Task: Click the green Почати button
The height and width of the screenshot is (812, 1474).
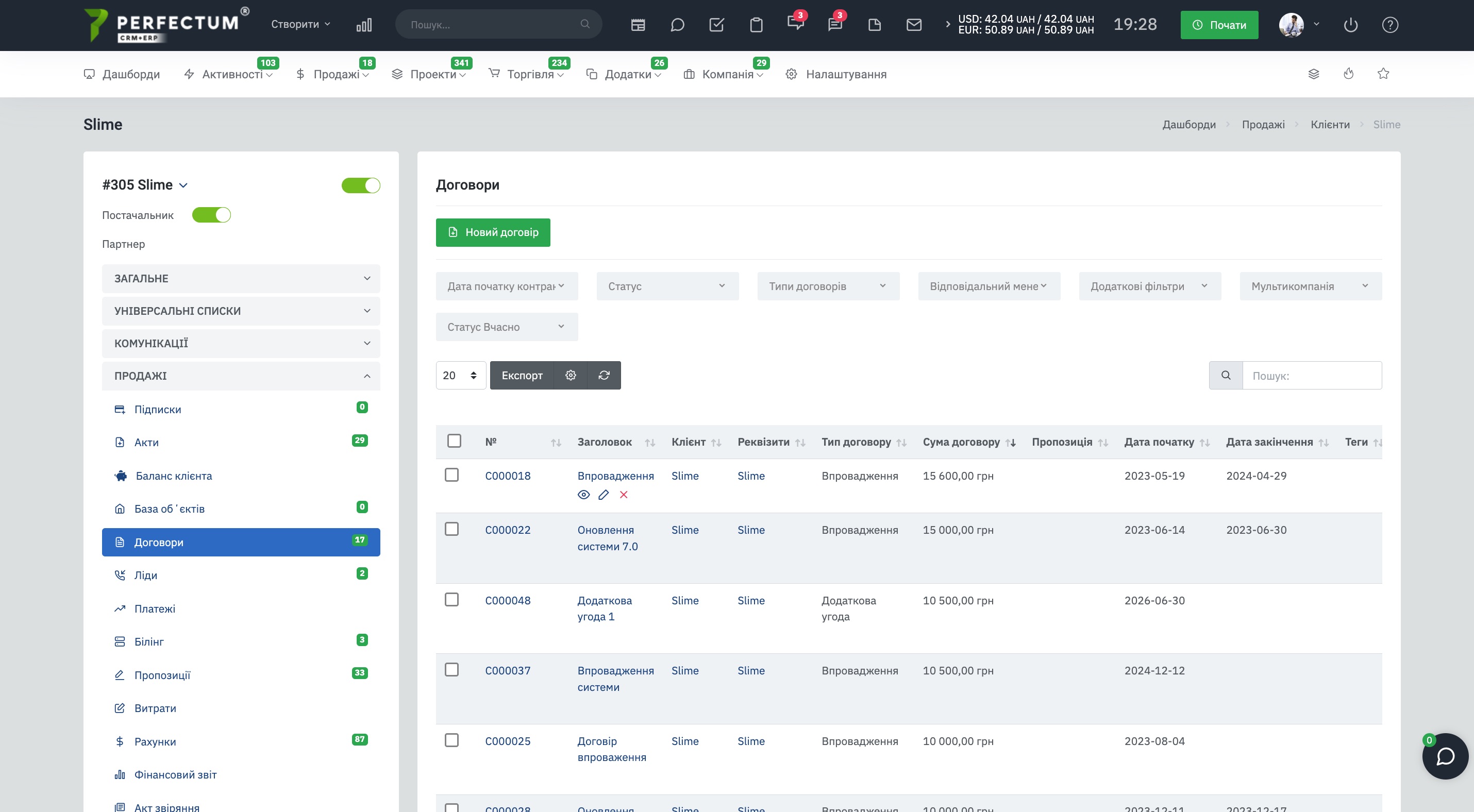Action: (1219, 25)
